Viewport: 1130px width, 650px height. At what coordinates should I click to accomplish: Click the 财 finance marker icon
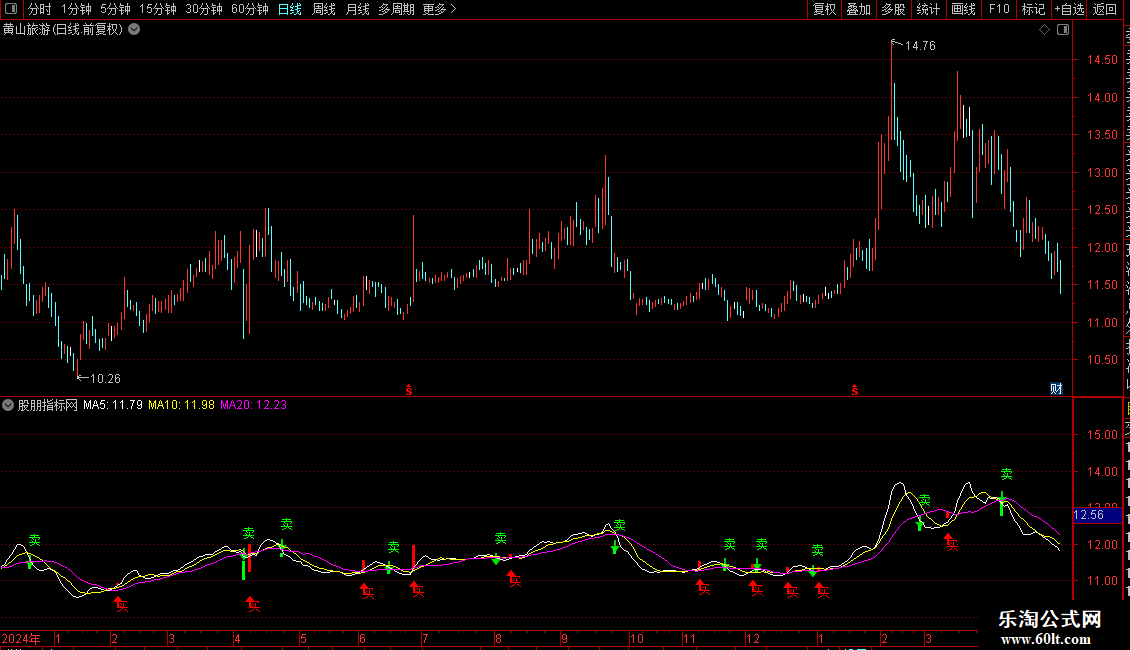click(x=1056, y=389)
